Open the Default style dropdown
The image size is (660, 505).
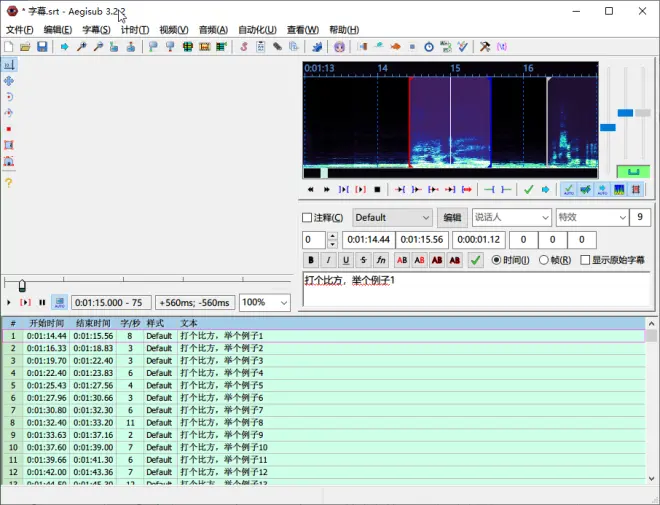(392, 218)
